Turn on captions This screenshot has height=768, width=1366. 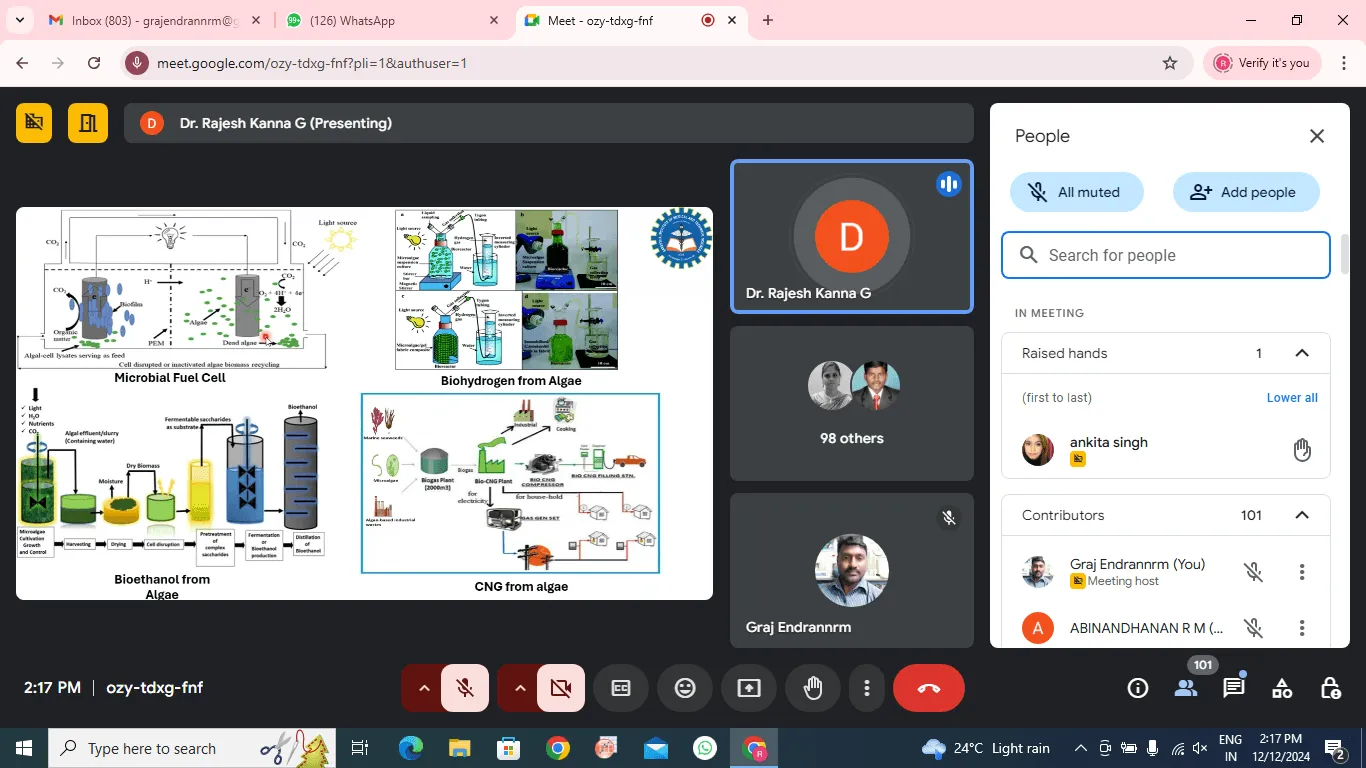point(621,688)
